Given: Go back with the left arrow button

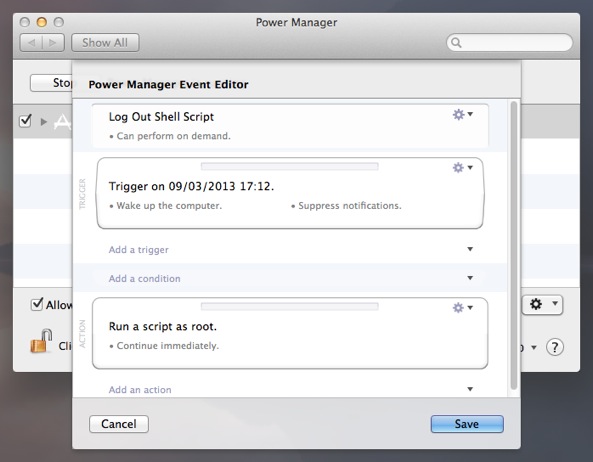Looking at the screenshot, I should coord(31,43).
